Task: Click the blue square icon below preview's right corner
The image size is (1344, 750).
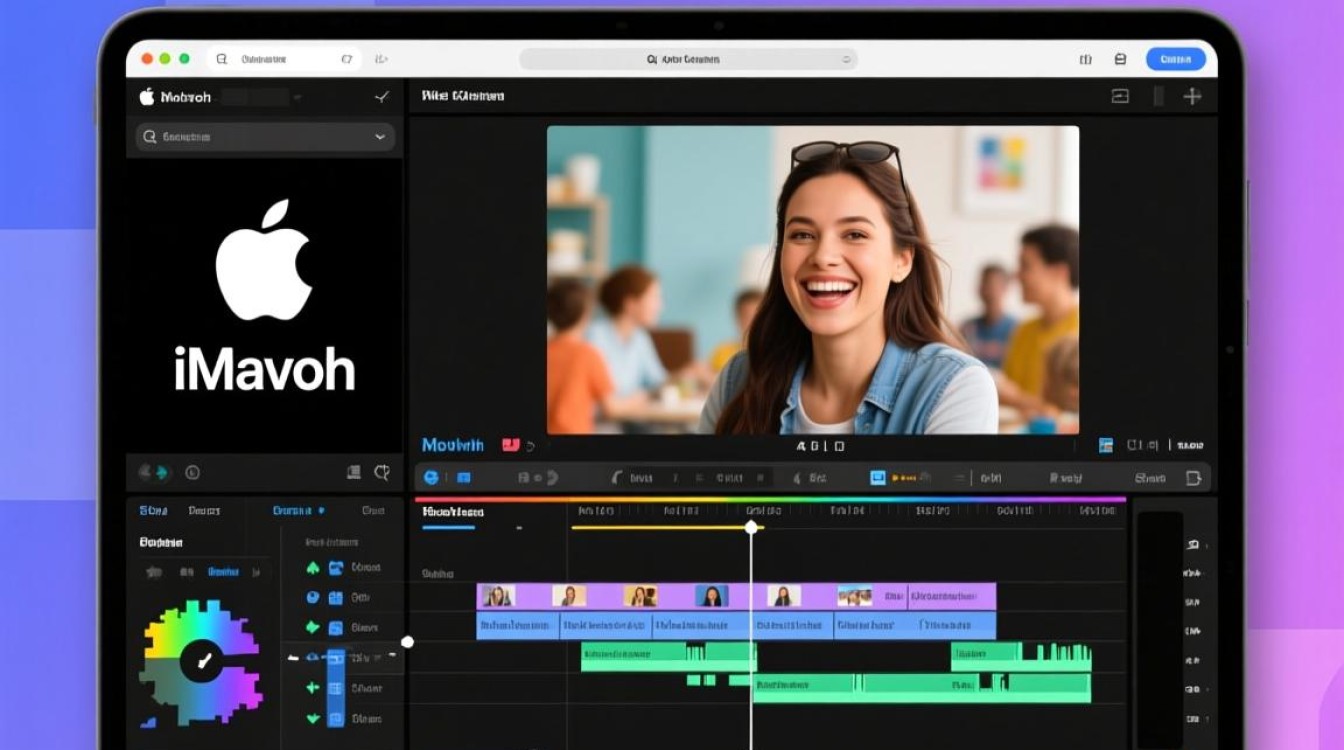Action: (x=1106, y=445)
